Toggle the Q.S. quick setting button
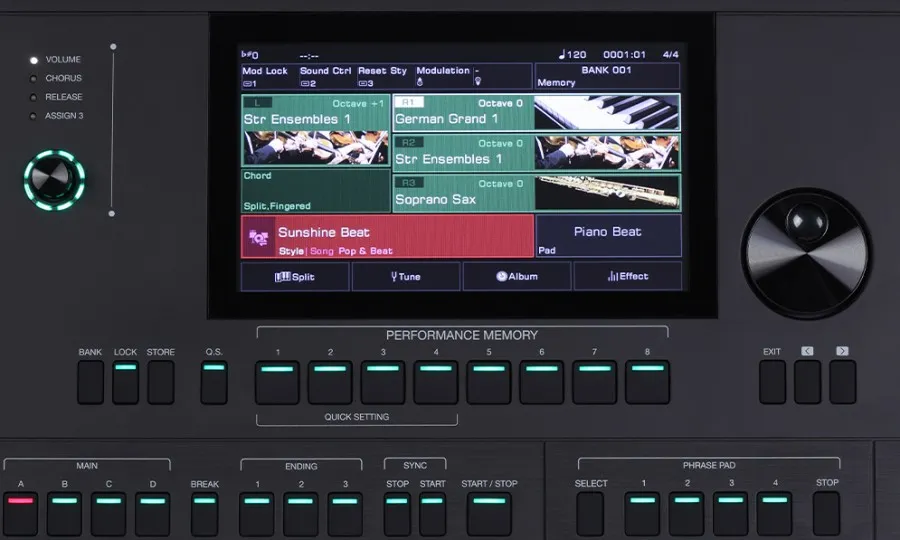Image resolution: width=900 pixels, height=540 pixels. point(214,382)
